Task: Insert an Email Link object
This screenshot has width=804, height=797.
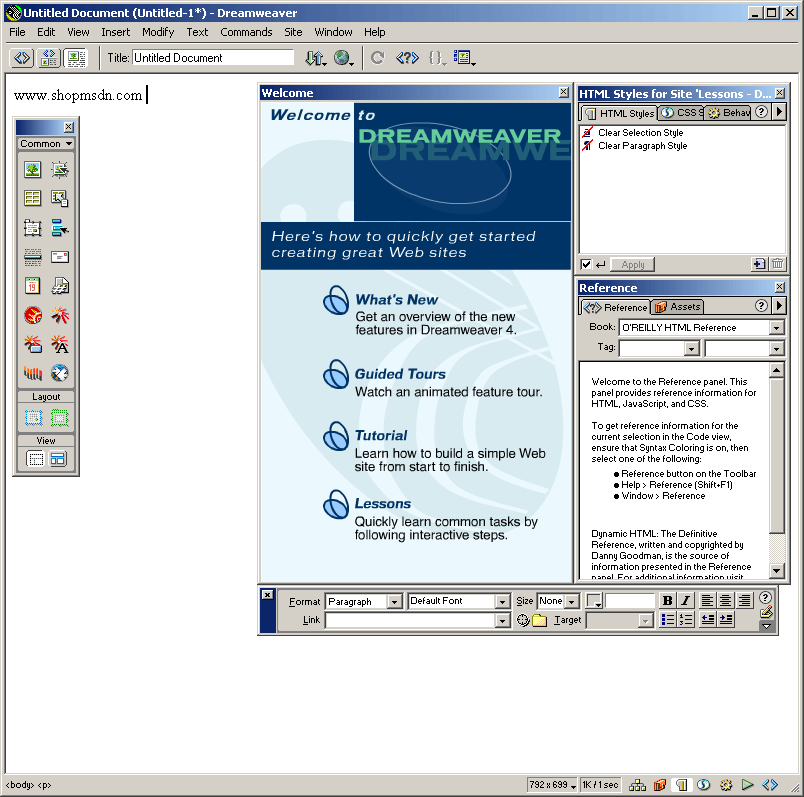Action: pyautogui.click(x=60, y=257)
